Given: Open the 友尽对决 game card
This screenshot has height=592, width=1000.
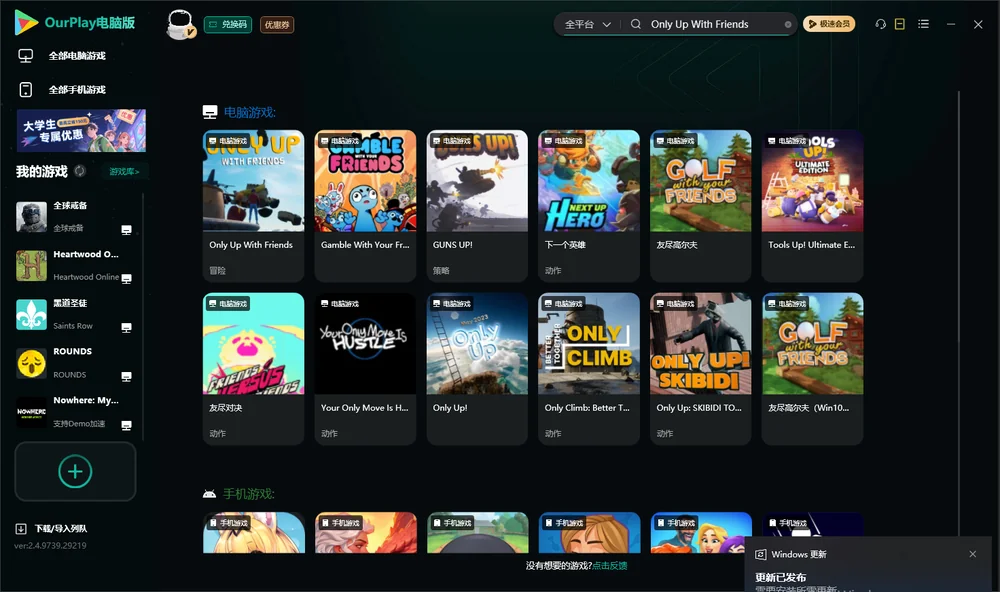Looking at the screenshot, I should [253, 369].
